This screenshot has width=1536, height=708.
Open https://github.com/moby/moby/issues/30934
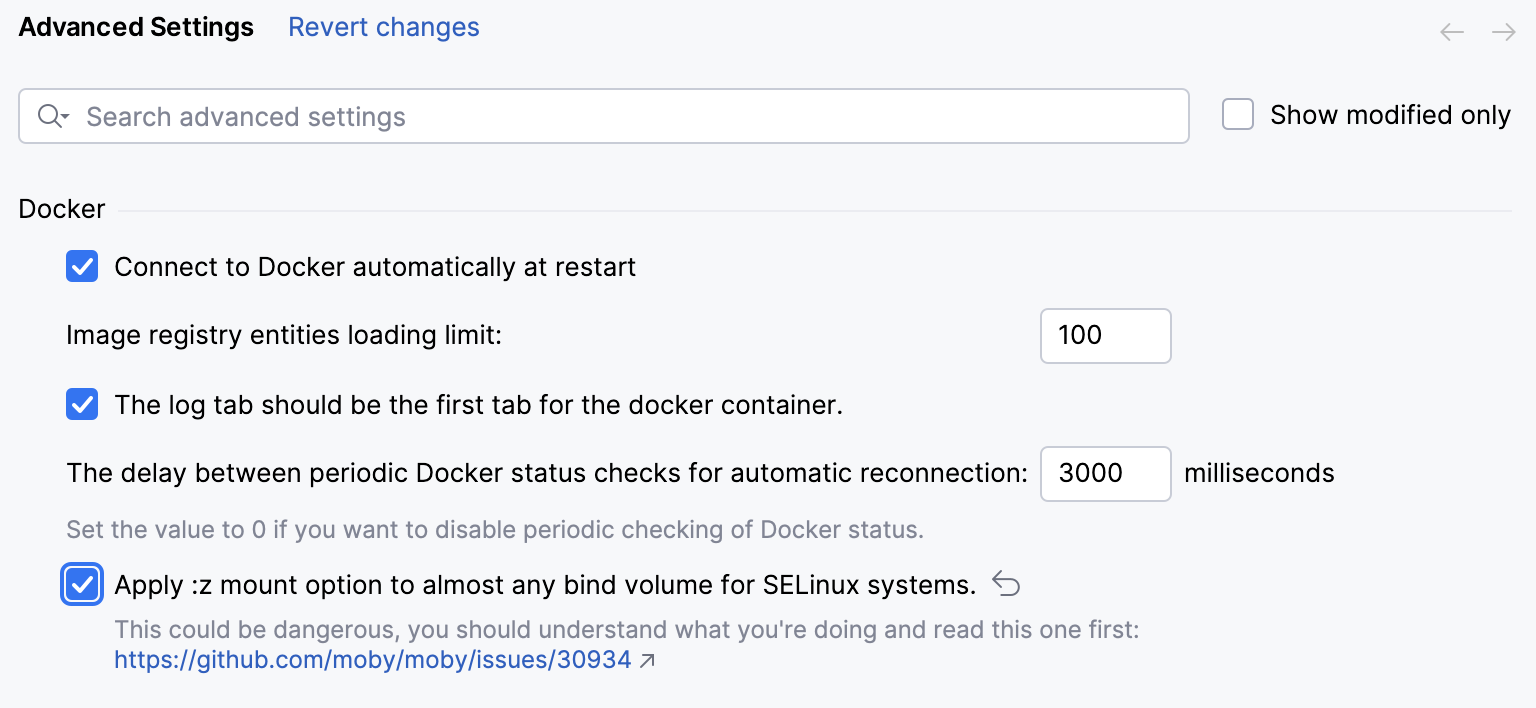pyautogui.click(x=371, y=659)
